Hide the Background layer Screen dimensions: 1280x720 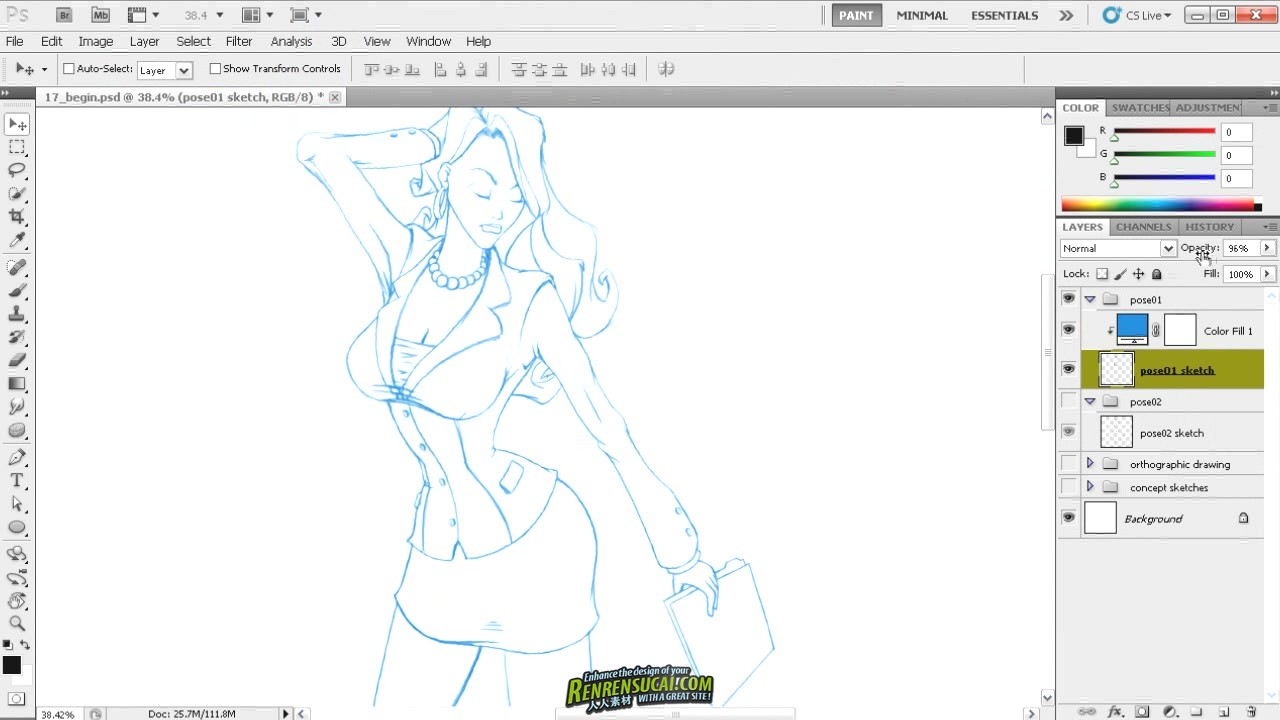coord(1069,518)
